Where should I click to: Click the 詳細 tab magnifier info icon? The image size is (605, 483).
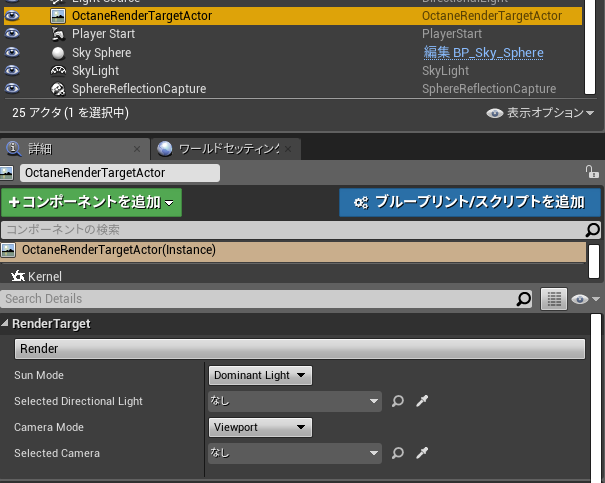click(x=14, y=149)
